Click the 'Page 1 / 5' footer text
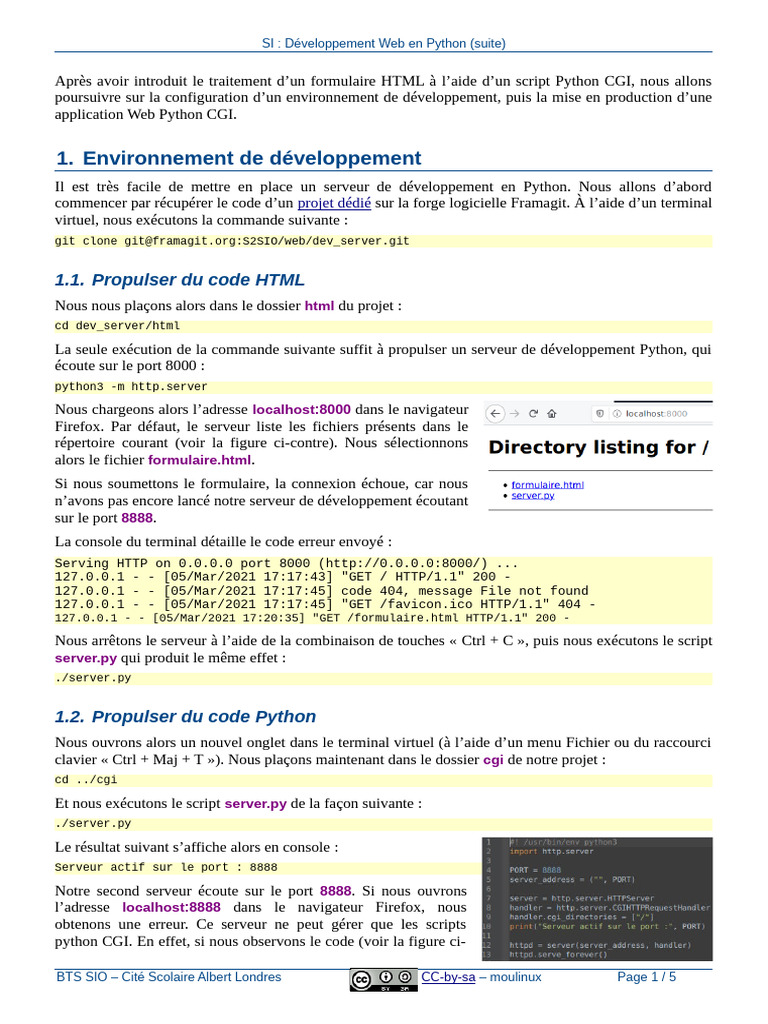 (x=647, y=977)
